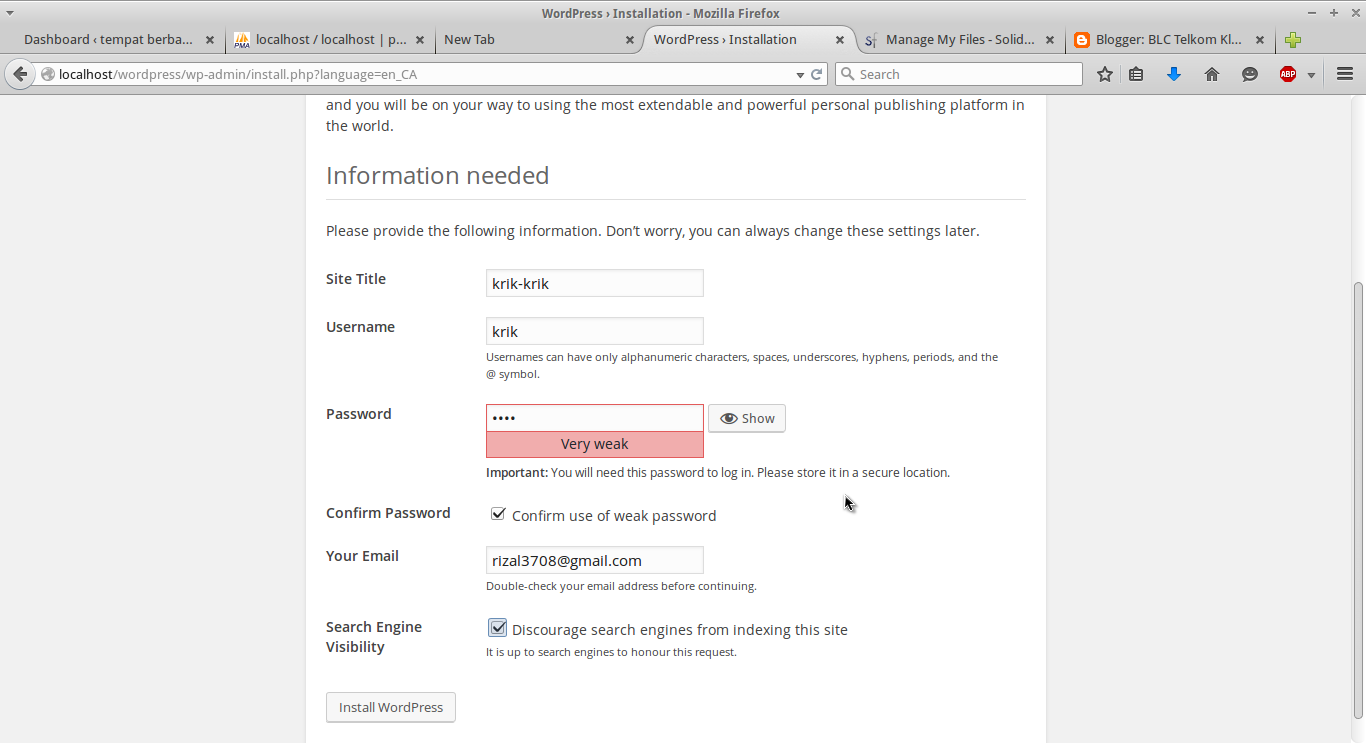This screenshot has width=1366, height=743.
Task: Uncheck Discourage search engines from indexing checkbox
Action: (x=498, y=628)
